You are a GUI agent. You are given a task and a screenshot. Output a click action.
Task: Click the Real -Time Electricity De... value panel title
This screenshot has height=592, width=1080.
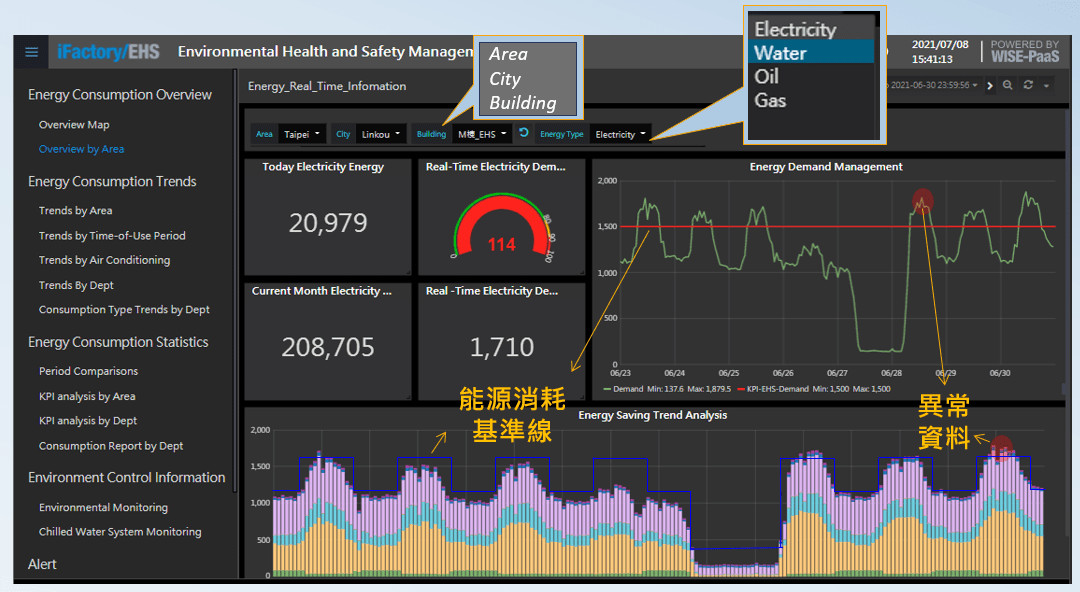pyautogui.click(x=492, y=291)
